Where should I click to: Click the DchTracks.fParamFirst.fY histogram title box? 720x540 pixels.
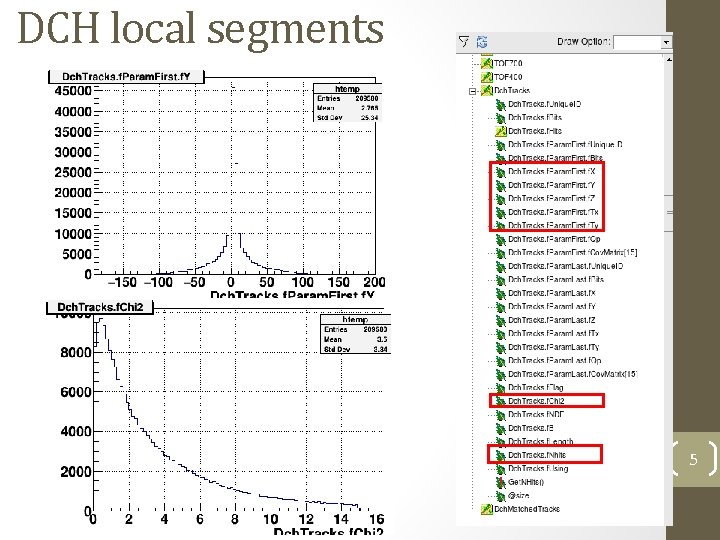(x=126, y=77)
